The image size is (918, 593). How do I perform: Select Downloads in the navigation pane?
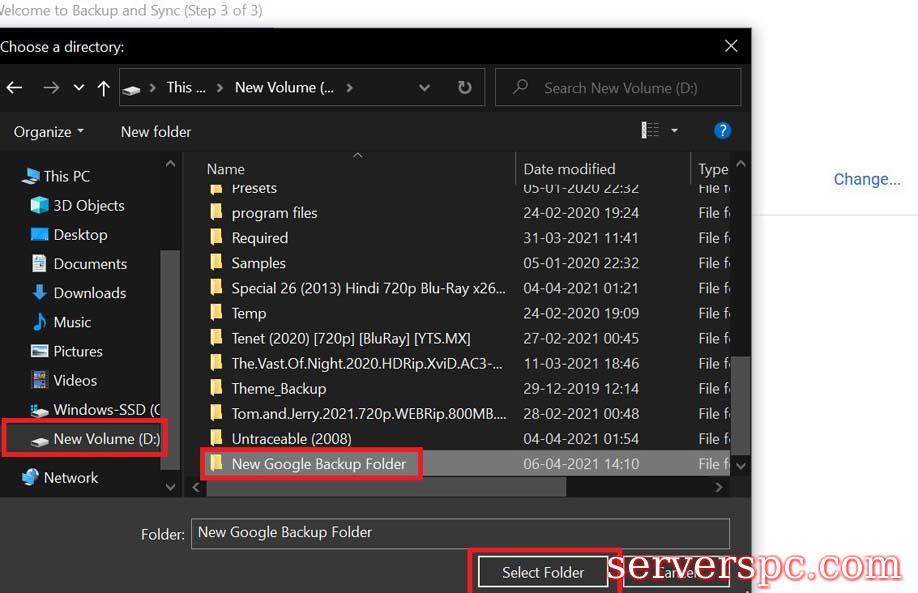point(89,293)
